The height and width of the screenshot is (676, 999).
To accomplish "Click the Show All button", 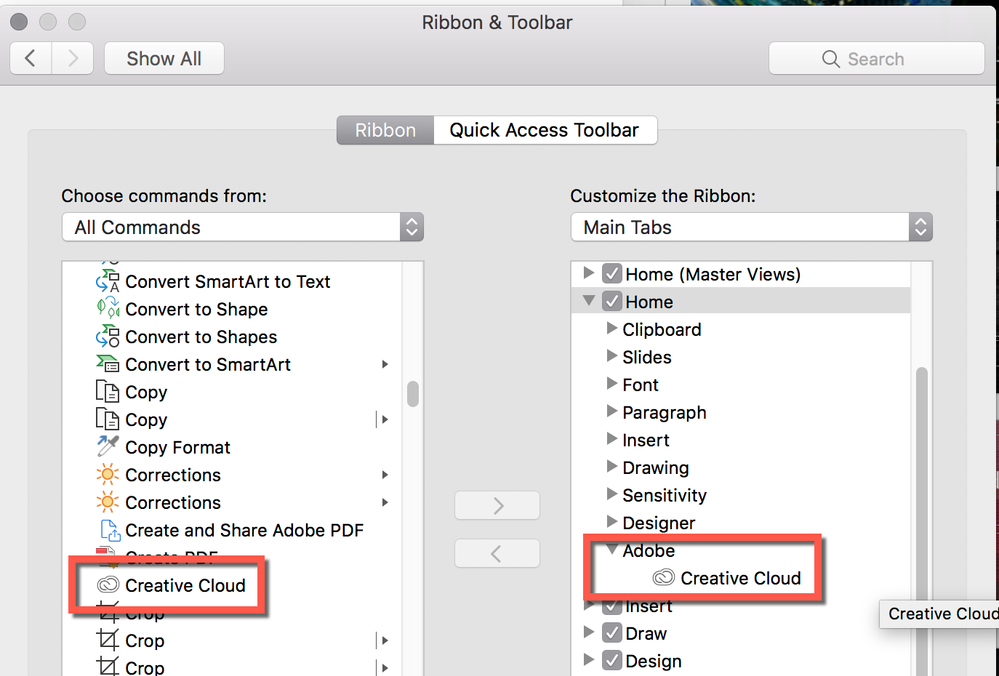I will click(x=164, y=59).
